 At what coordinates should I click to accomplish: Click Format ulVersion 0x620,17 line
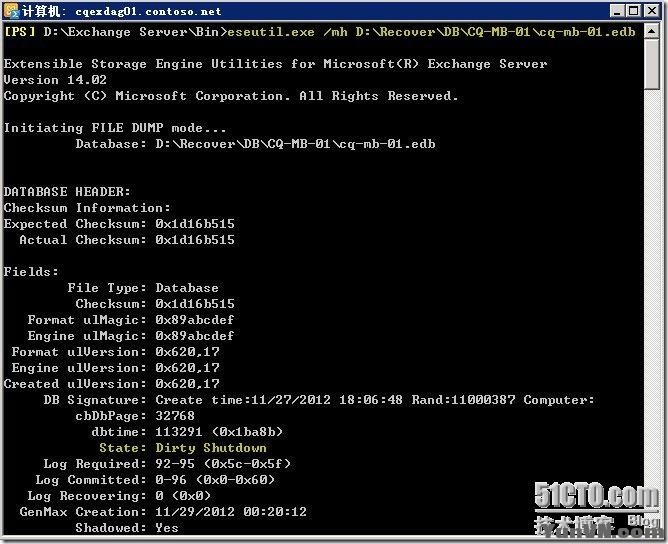[115, 351]
